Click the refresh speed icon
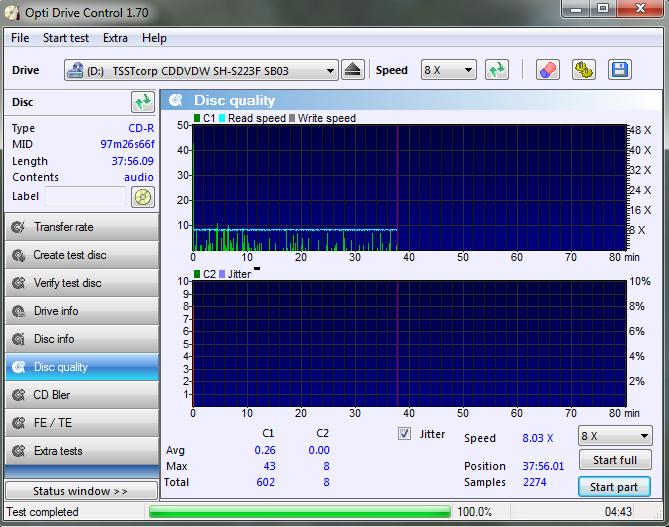669x527 pixels. tap(496, 70)
